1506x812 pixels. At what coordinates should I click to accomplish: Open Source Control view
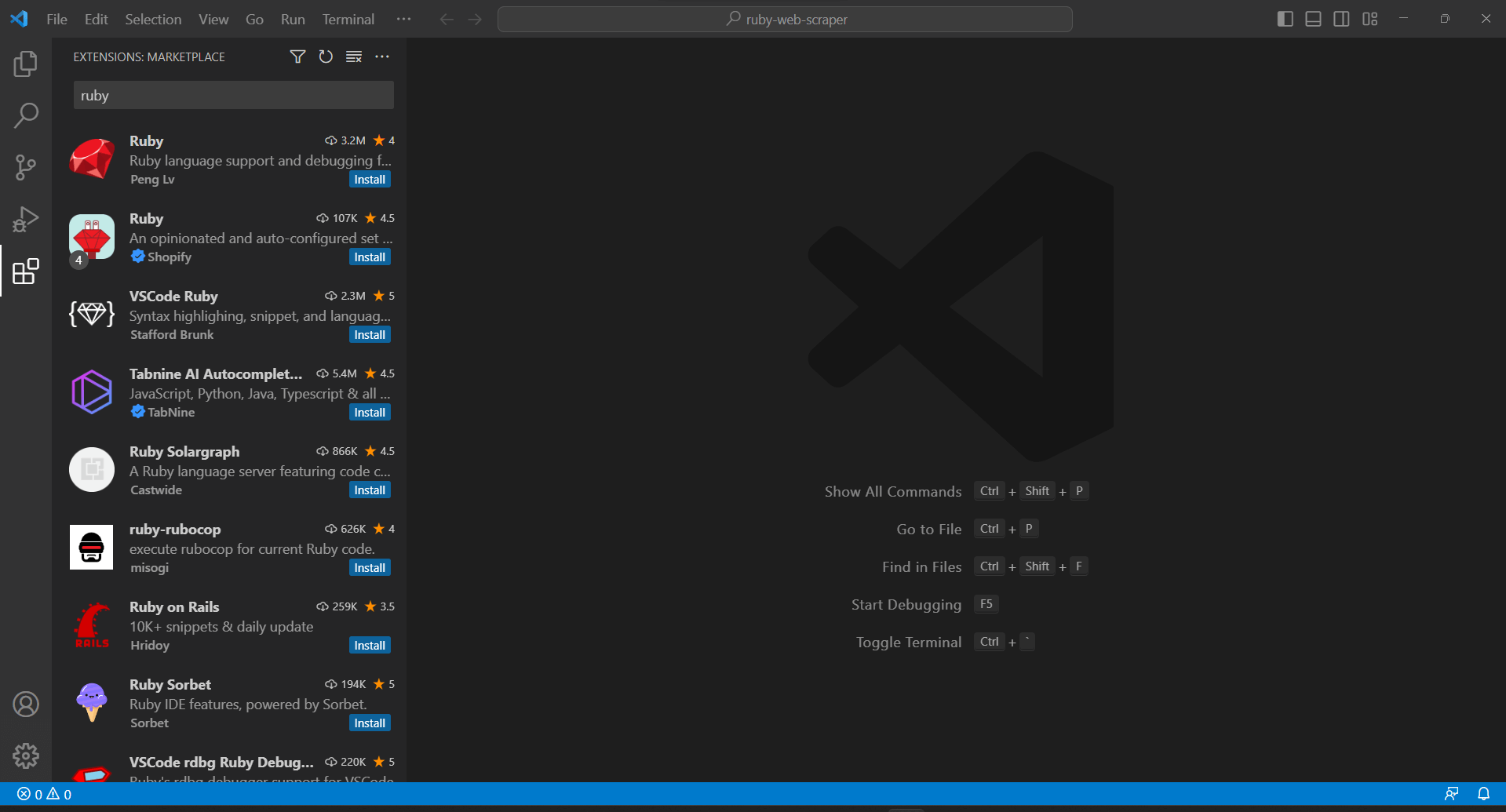[x=26, y=167]
